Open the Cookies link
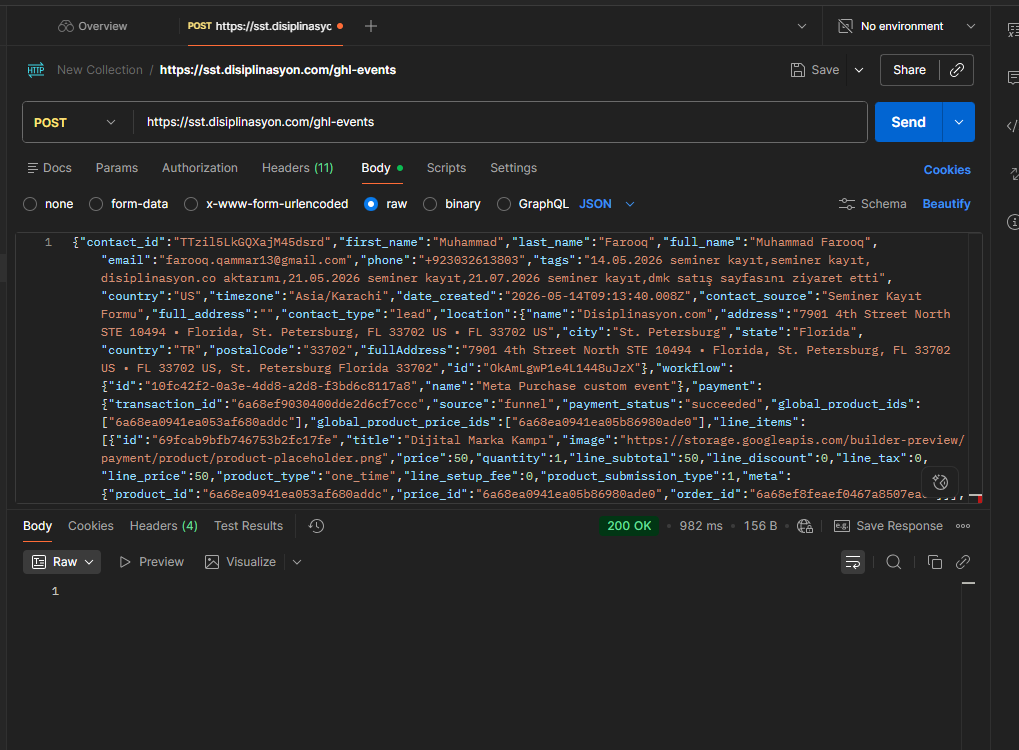The height and width of the screenshot is (750, 1019). 947,170
